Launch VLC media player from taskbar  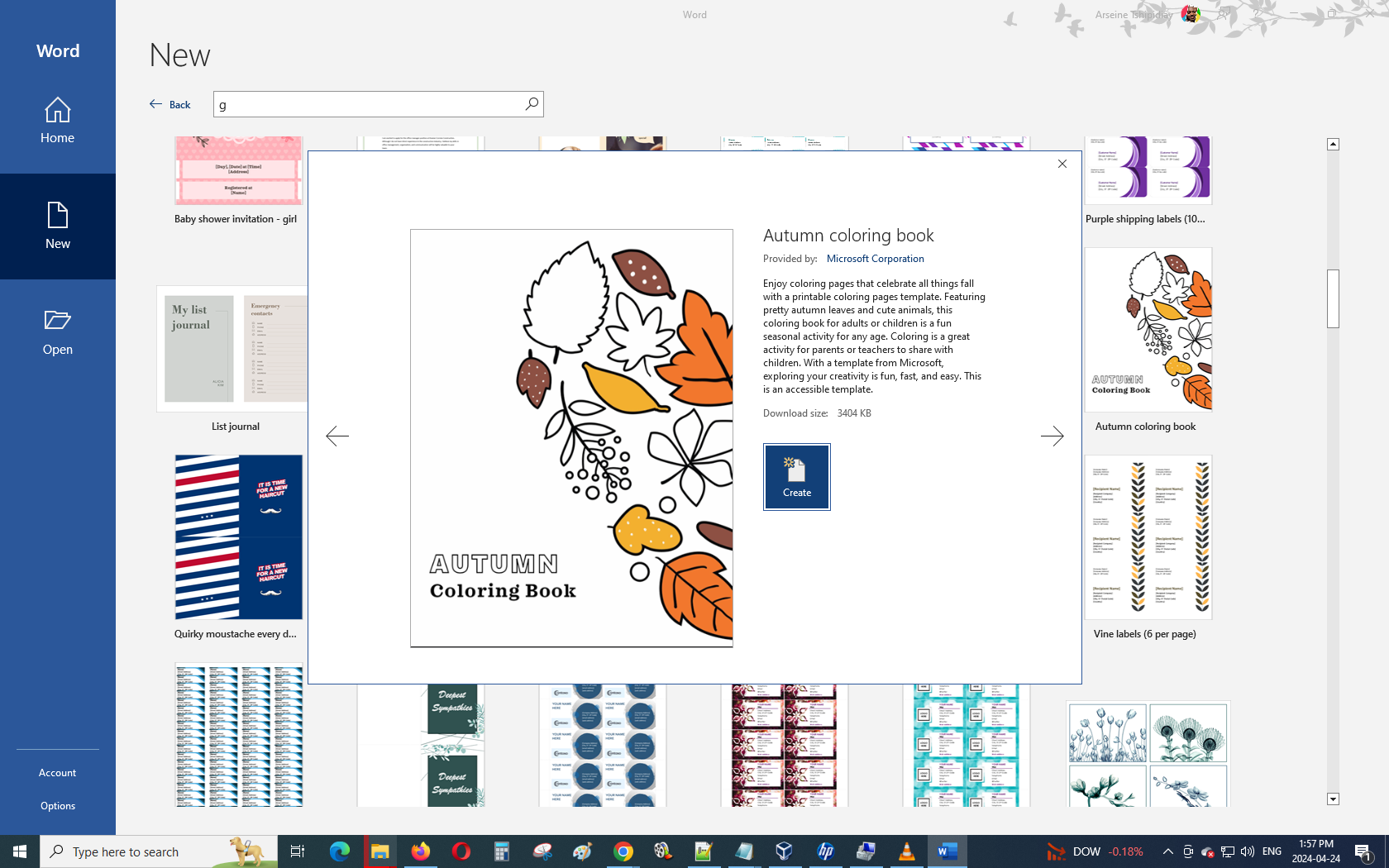(906, 851)
